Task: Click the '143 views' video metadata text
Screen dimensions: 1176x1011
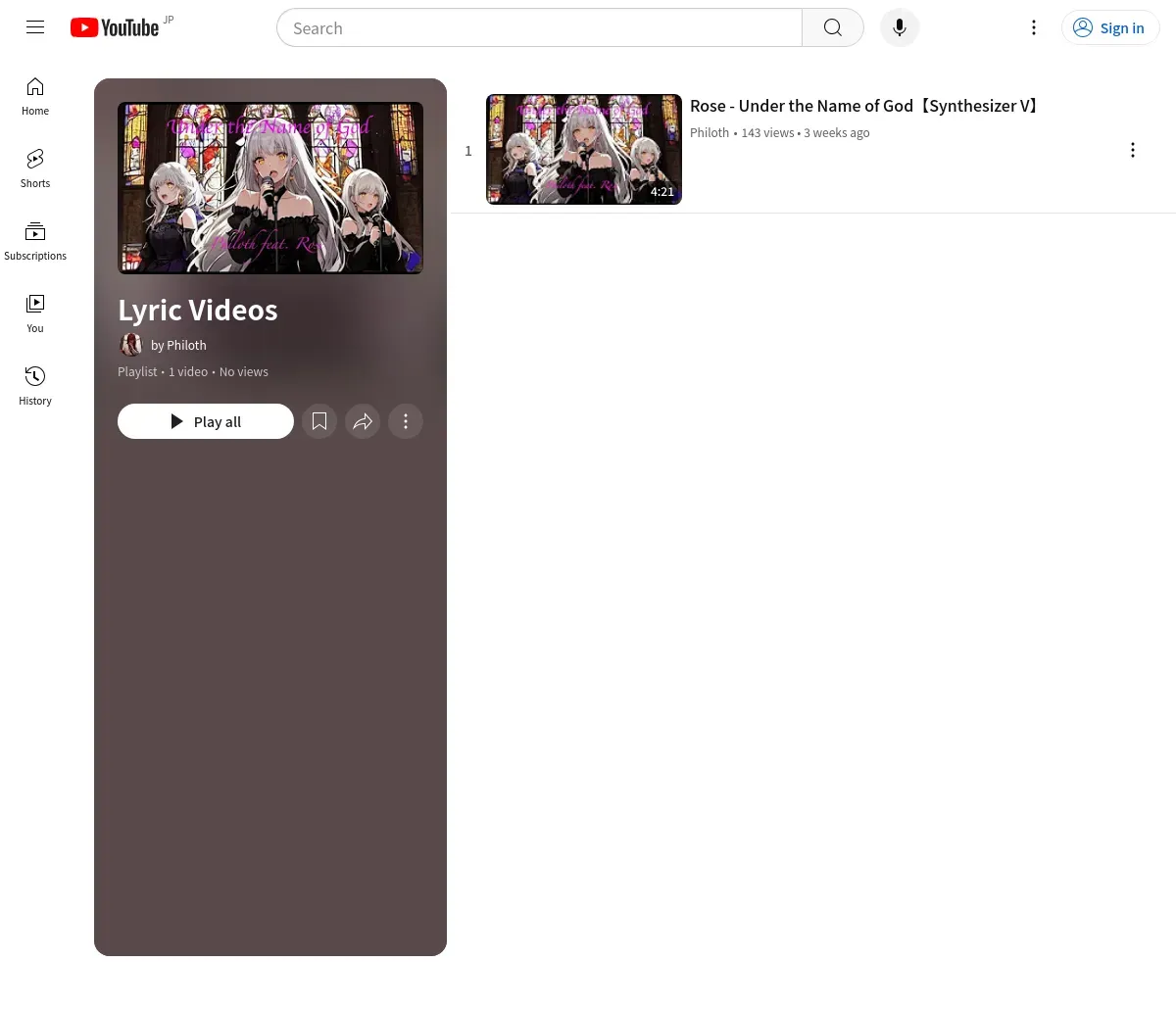Action: (767, 132)
